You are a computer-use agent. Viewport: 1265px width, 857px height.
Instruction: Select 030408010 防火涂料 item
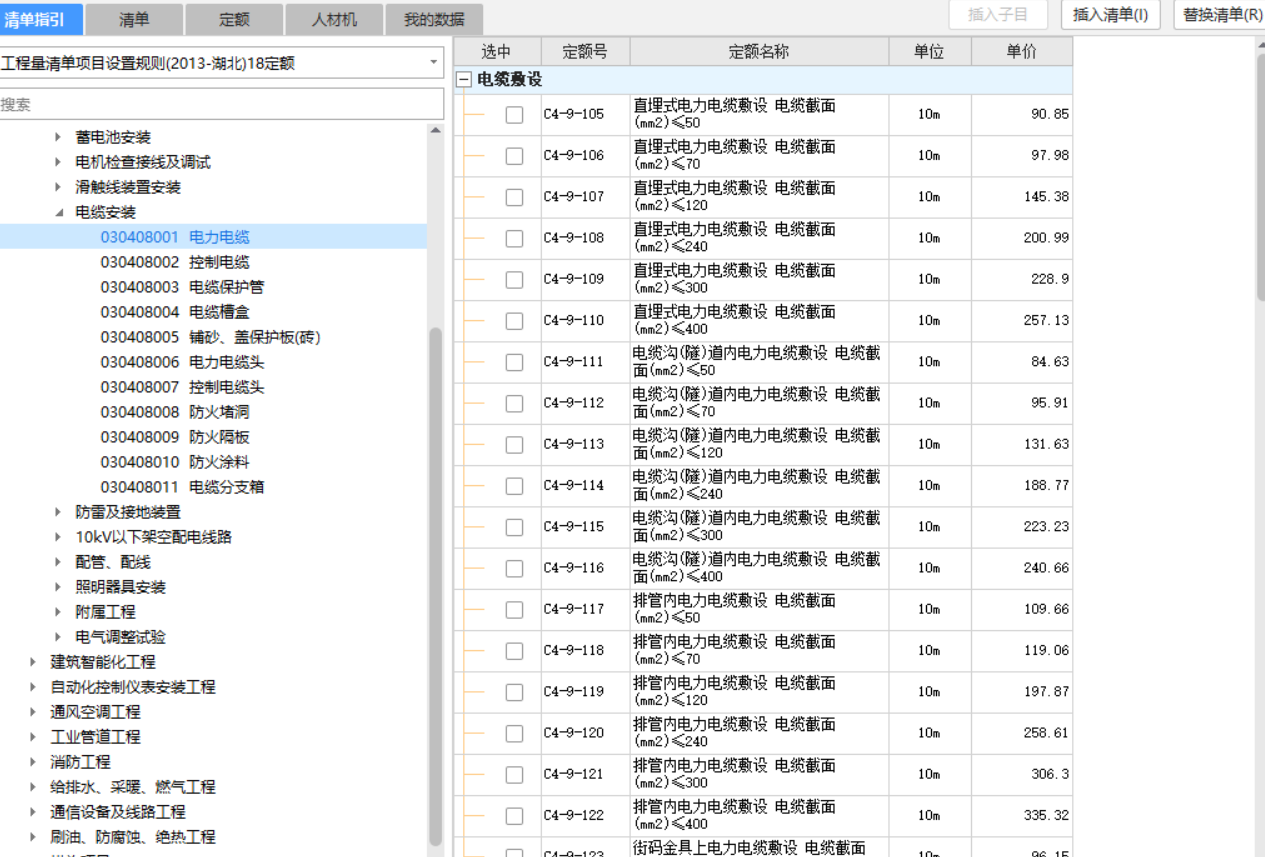[175, 463]
